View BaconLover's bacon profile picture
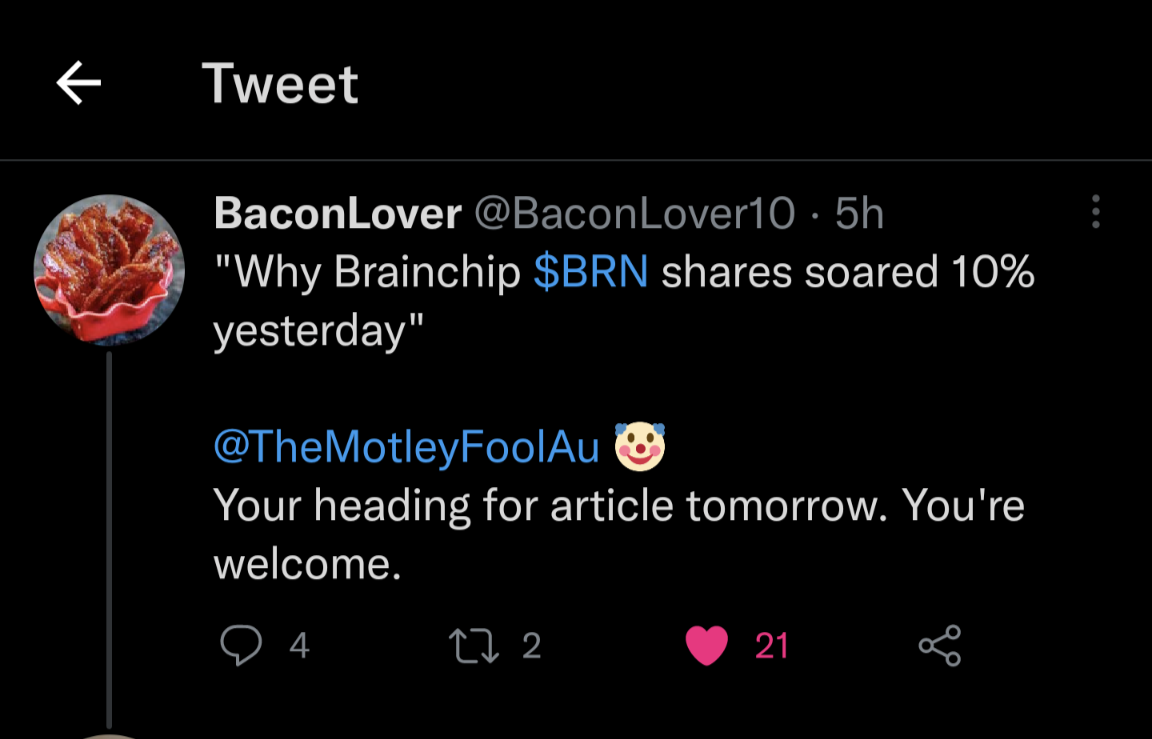 coord(109,270)
